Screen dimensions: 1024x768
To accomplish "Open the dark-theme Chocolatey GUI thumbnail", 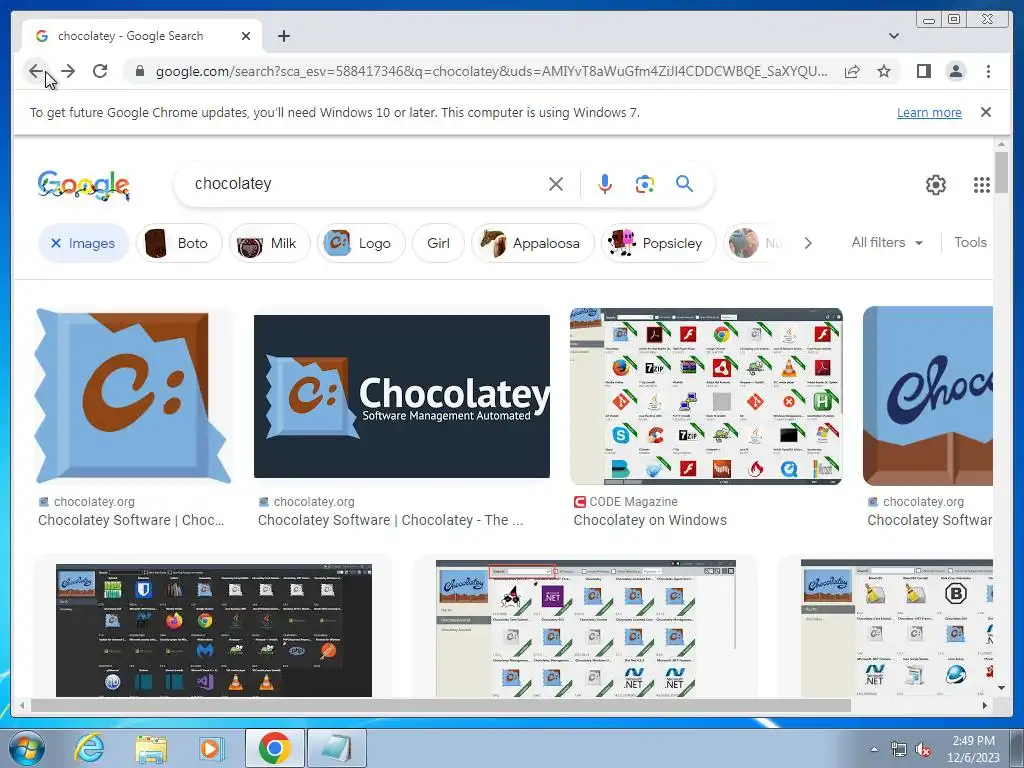I will 214,630.
